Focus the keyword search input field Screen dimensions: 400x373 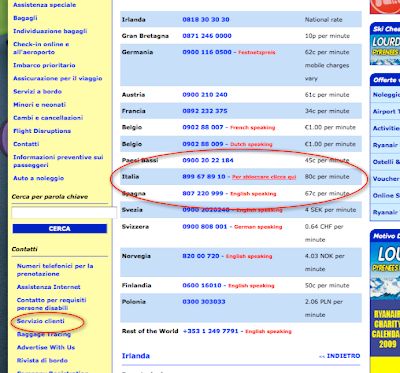click(x=64, y=213)
